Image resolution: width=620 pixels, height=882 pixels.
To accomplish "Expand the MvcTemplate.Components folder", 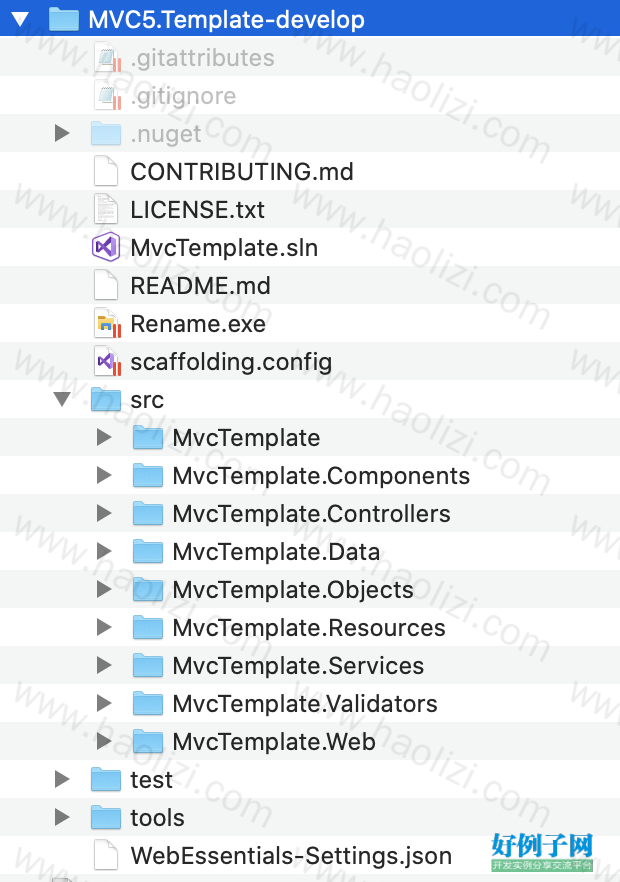I will [104, 476].
